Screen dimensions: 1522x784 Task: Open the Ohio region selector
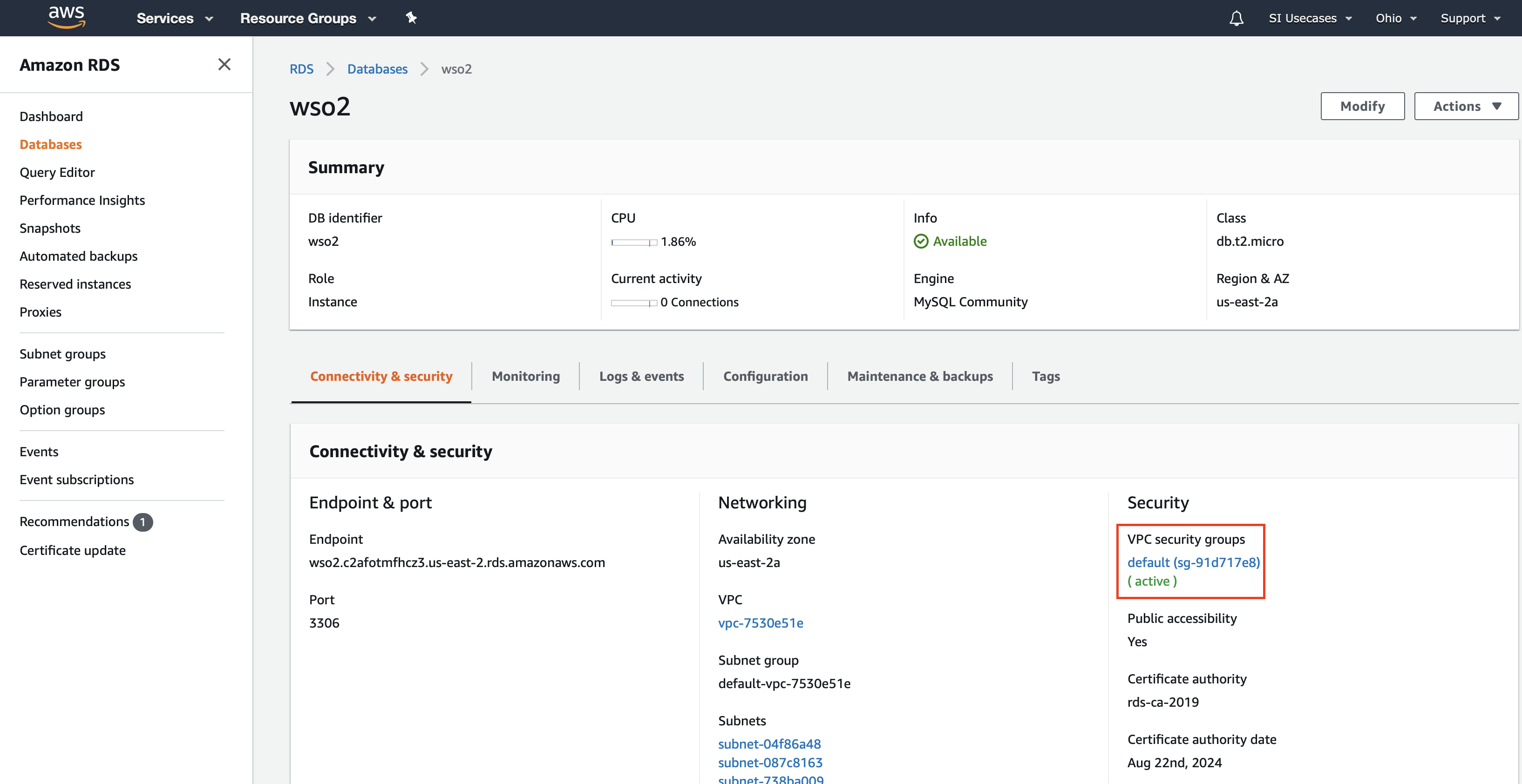1396,18
